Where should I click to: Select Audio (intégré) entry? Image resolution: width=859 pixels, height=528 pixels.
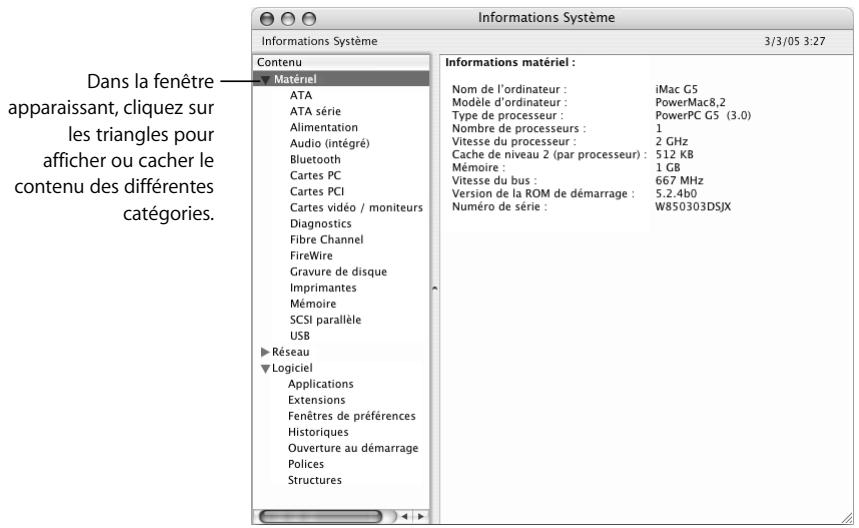(x=329, y=144)
